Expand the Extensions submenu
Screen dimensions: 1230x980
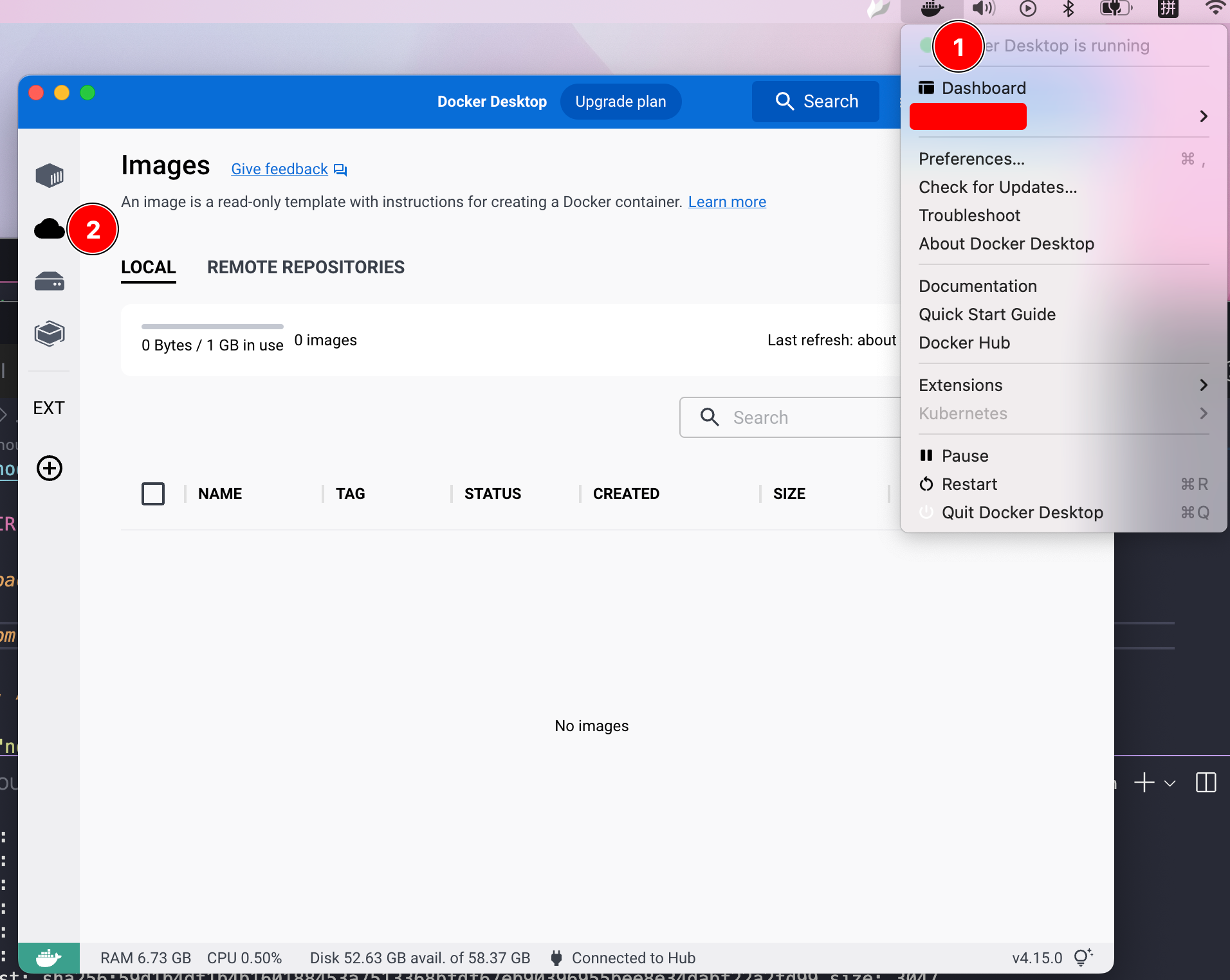click(x=1203, y=385)
